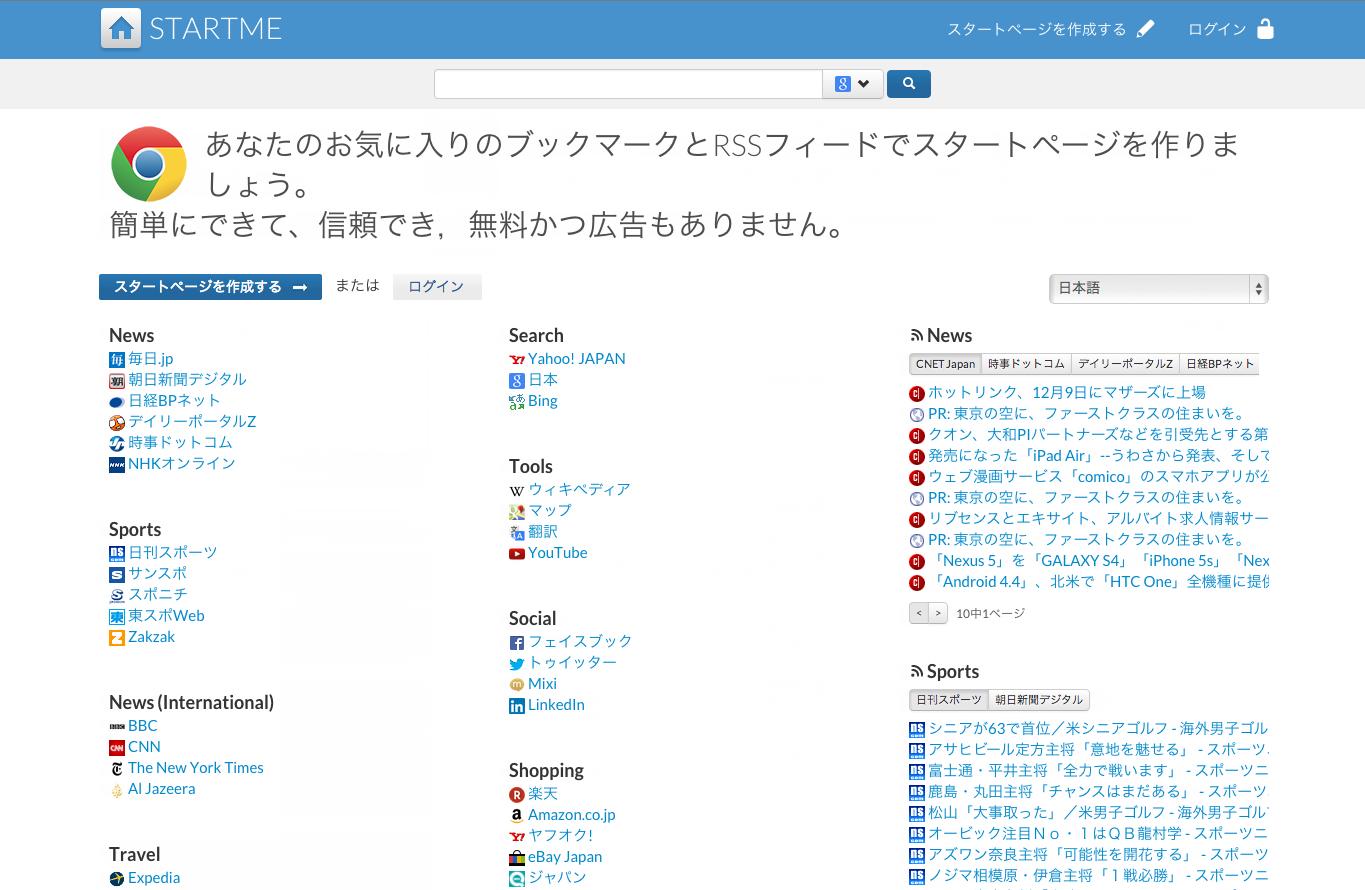Click the 毎日.jp favicon
1365x890 pixels.
(117, 359)
